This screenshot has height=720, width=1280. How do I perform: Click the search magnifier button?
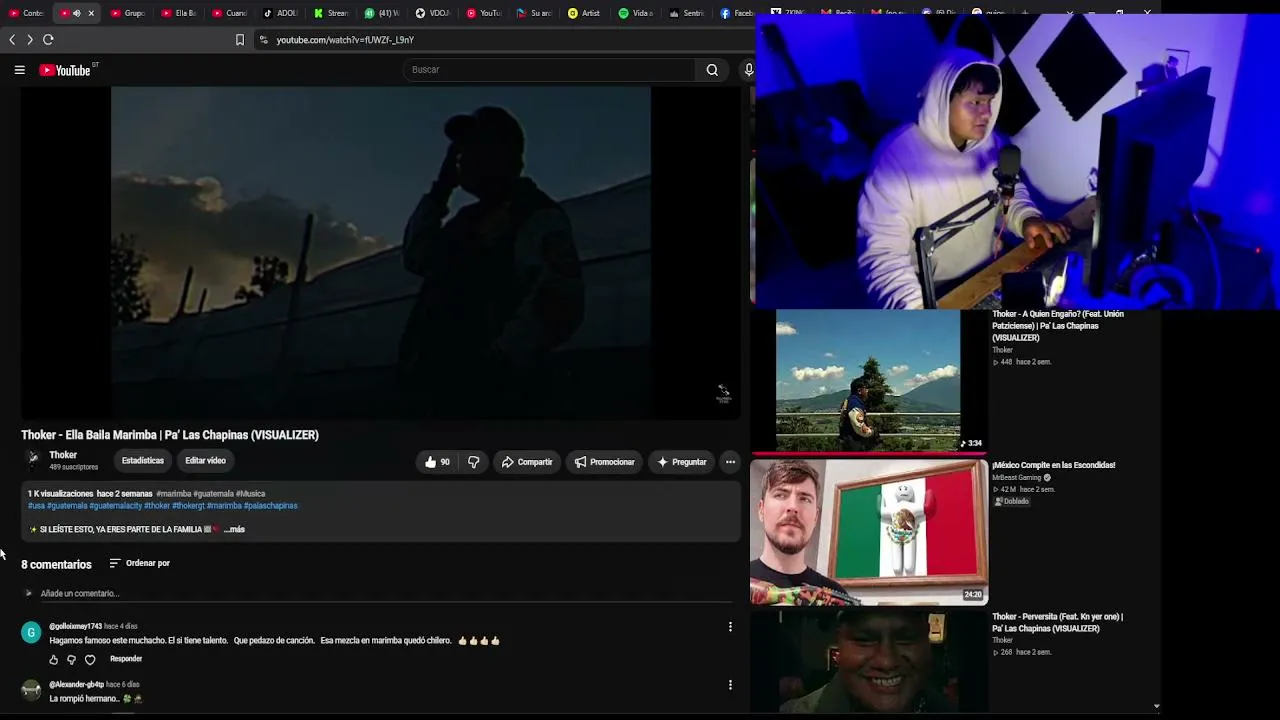(x=712, y=70)
